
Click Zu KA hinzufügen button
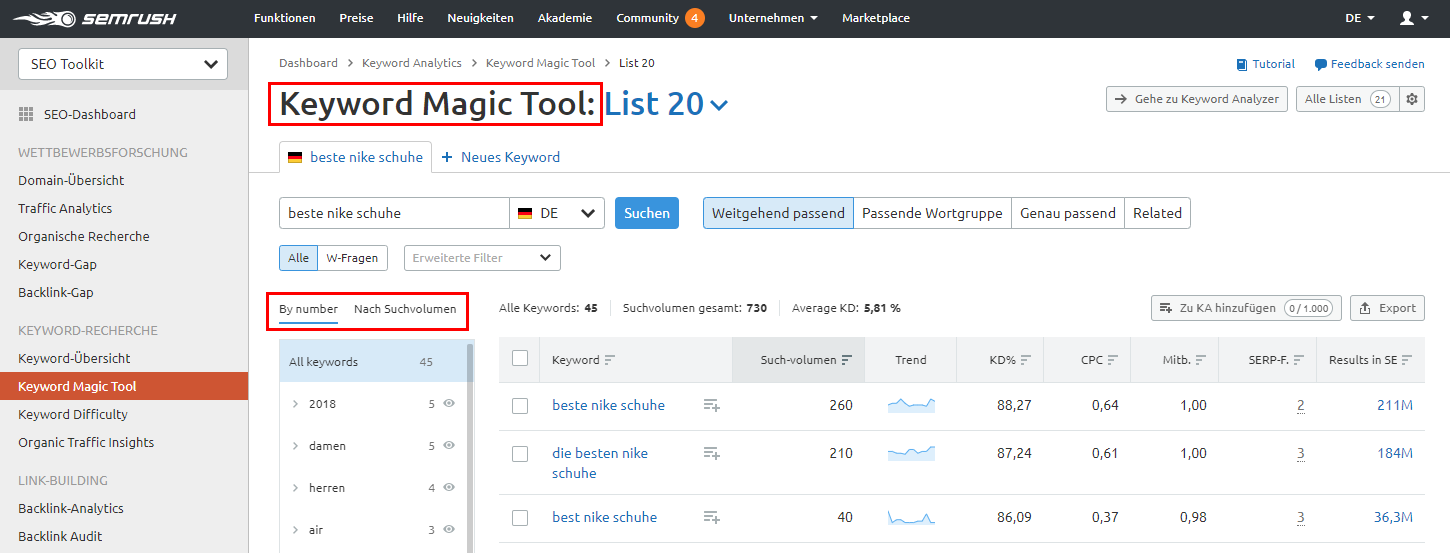pos(1246,308)
